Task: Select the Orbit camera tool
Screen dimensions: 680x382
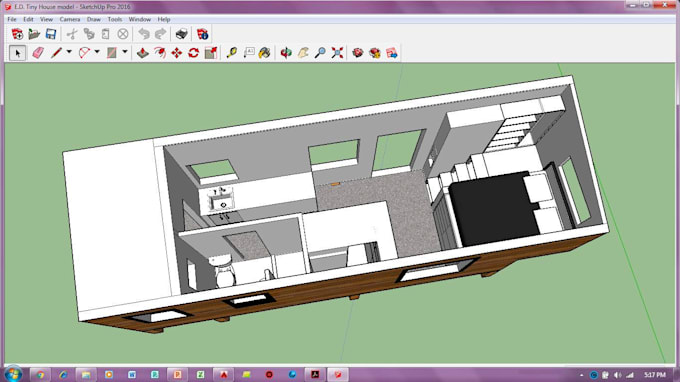Action: (286, 53)
